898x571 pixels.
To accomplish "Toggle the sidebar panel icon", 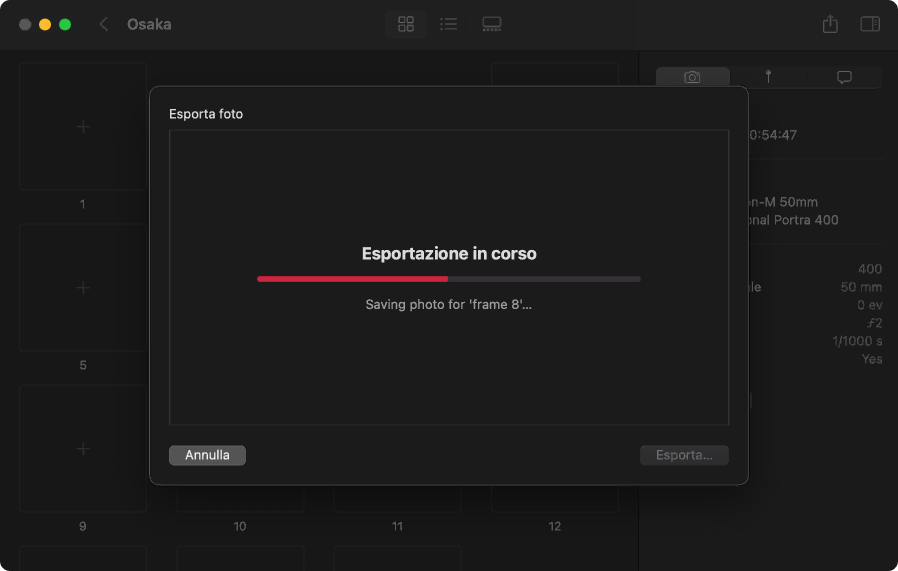I will 870,24.
